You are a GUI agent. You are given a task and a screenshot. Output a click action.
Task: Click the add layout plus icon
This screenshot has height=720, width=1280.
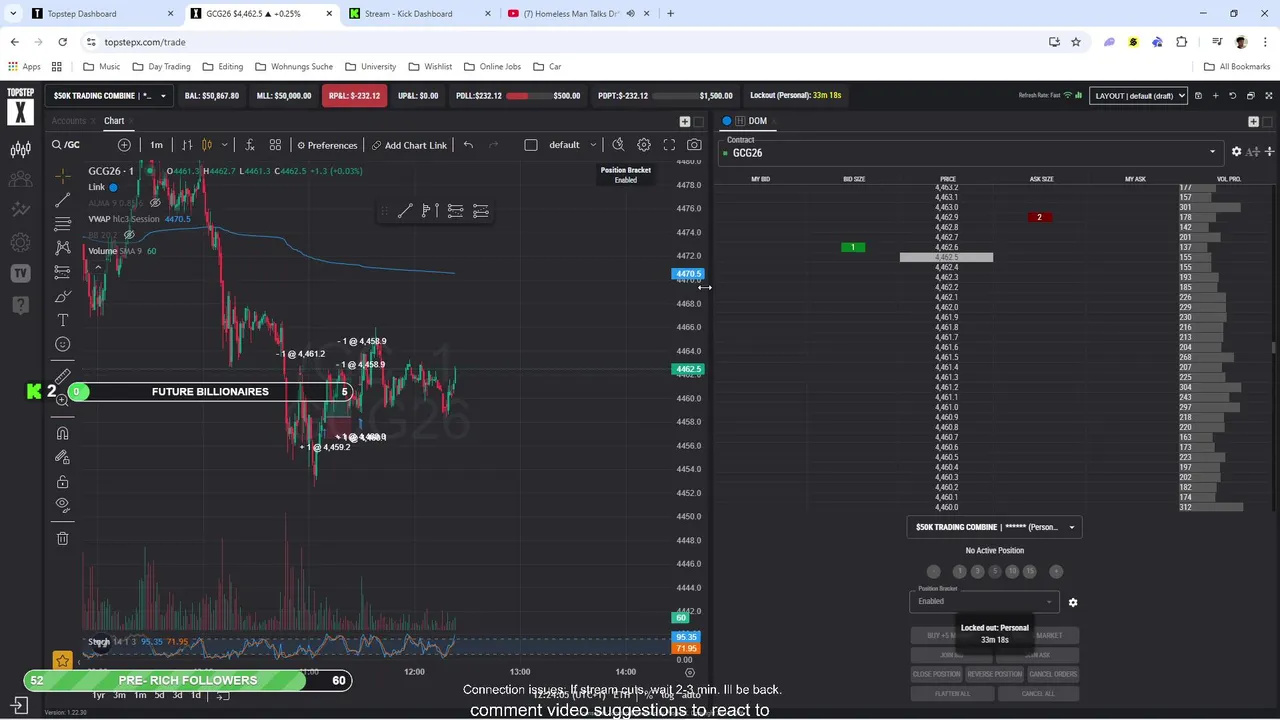1215,96
